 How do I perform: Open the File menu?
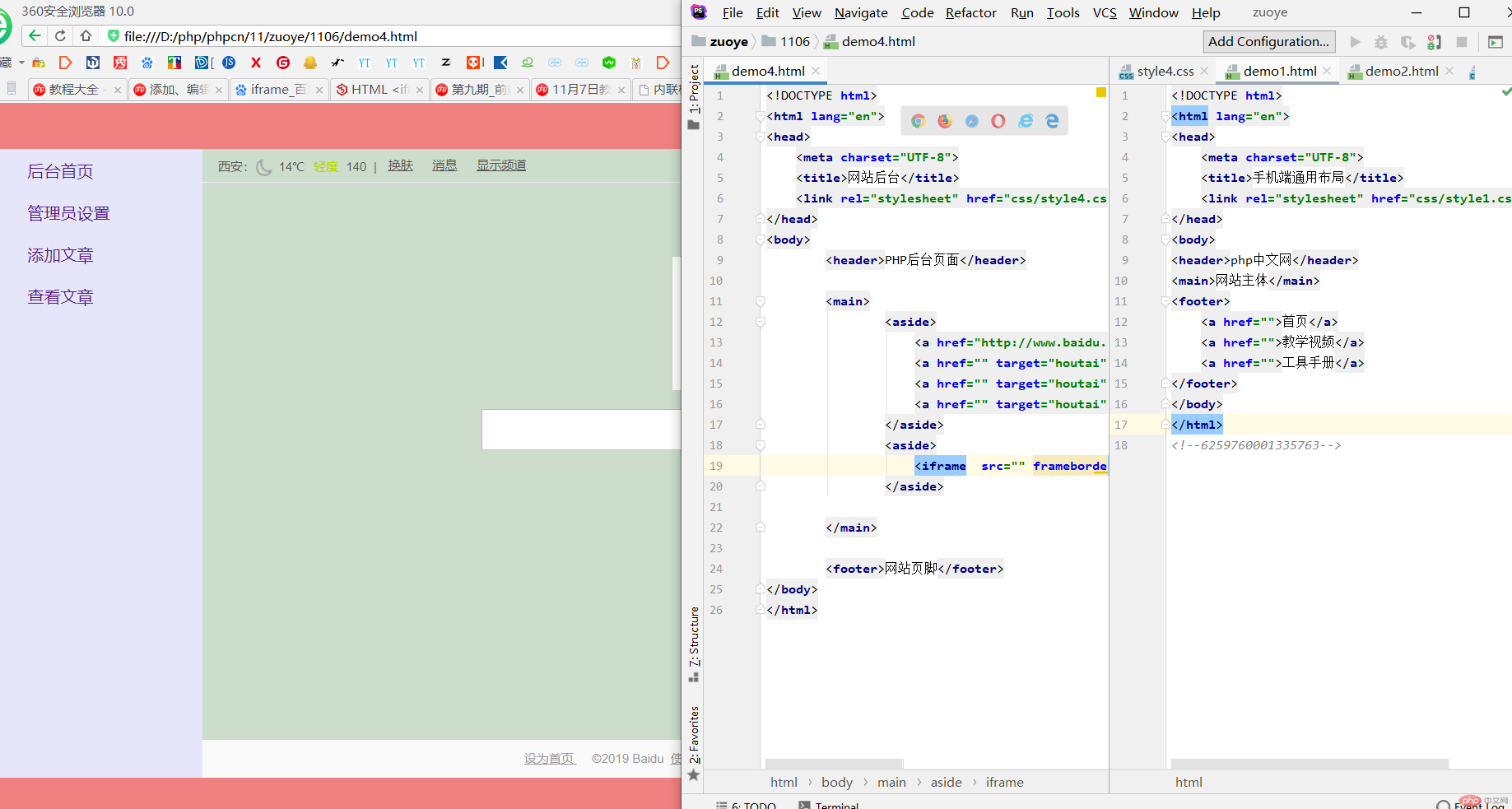[733, 12]
